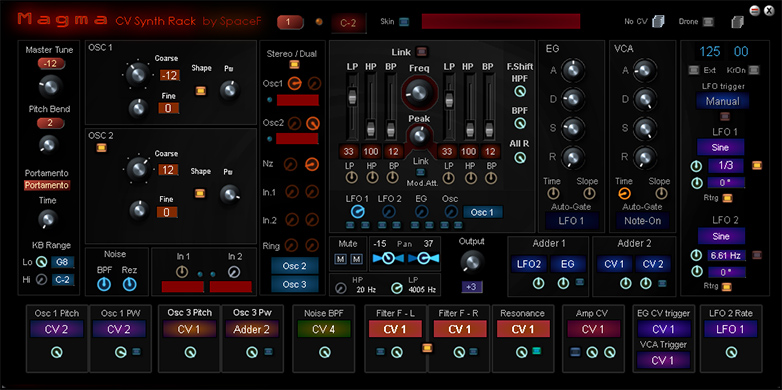782x390 pixels.
Task: Click the No CV documents icon
Action: click(658, 21)
